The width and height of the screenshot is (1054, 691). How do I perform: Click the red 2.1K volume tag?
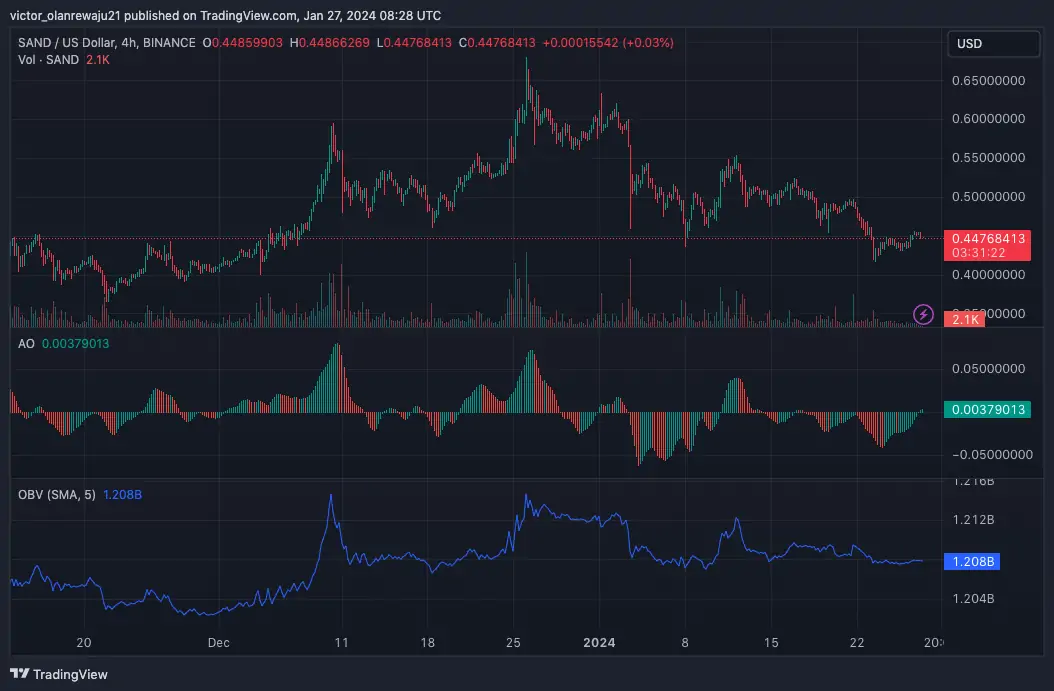pyautogui.click(x=965, y=319)
